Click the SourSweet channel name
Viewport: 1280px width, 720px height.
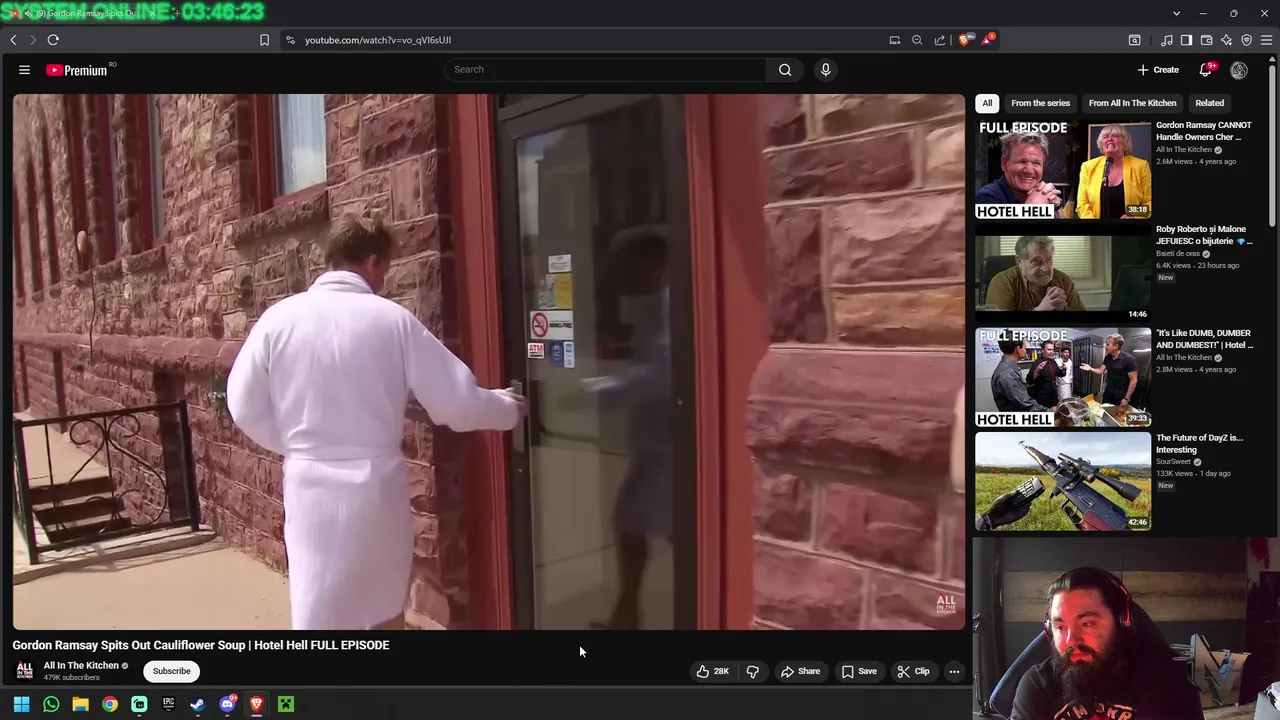click(1173, 462)
